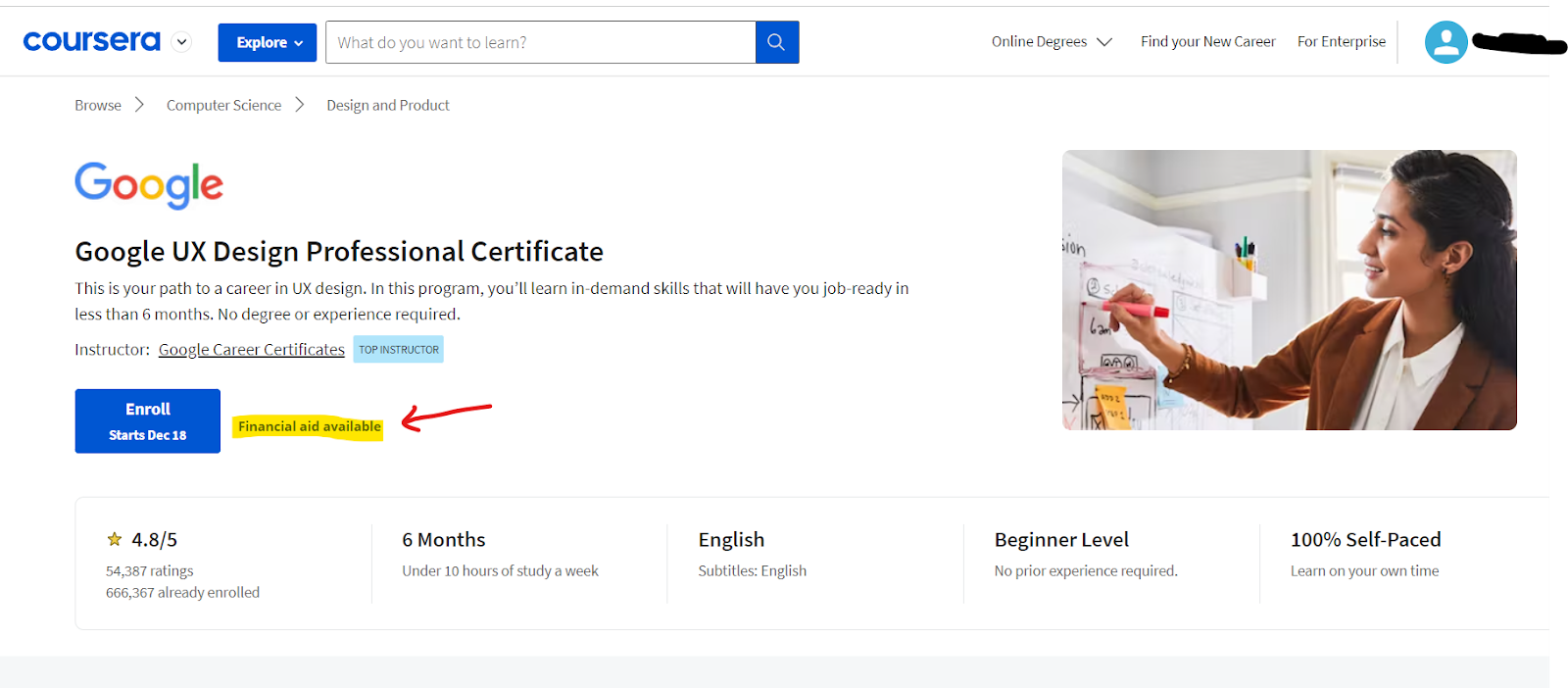
Task: Select the 4.8/5 rating text
Action: tap(155, 540)
